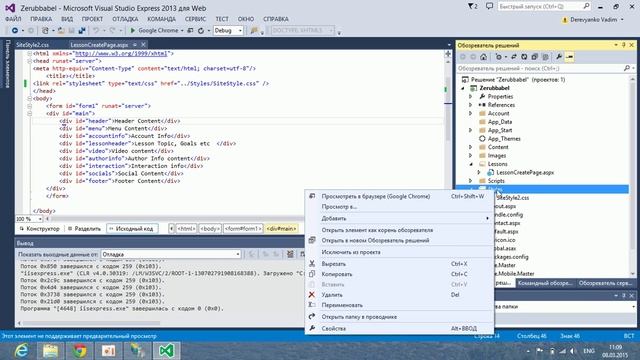Click the search magnifier in Solution Explorer
This screenshot has height=360, width=640.
point(627,68)
